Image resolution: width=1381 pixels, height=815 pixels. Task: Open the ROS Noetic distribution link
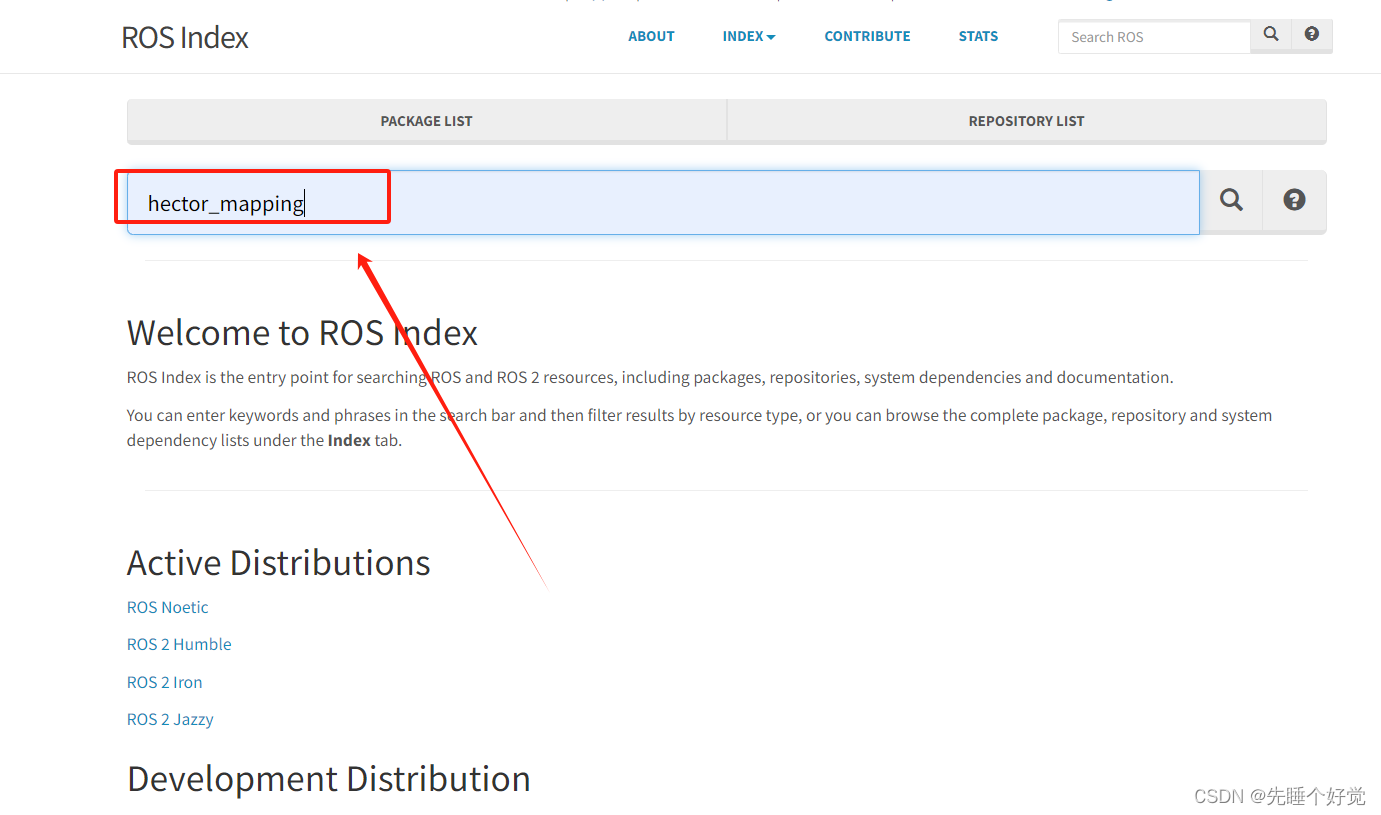[x=168, y=607]
